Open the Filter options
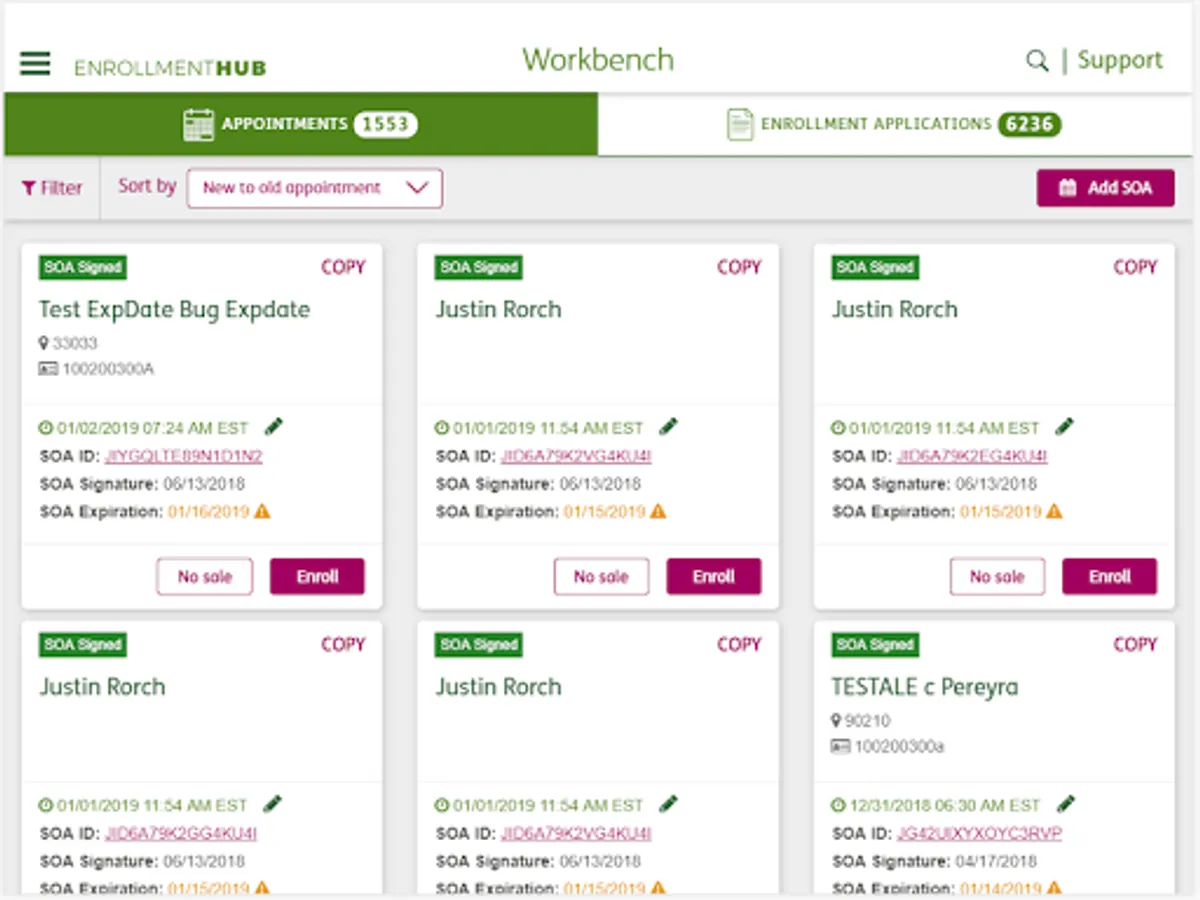This screenshot has height=900, width=1200. [x=53, y=188]
